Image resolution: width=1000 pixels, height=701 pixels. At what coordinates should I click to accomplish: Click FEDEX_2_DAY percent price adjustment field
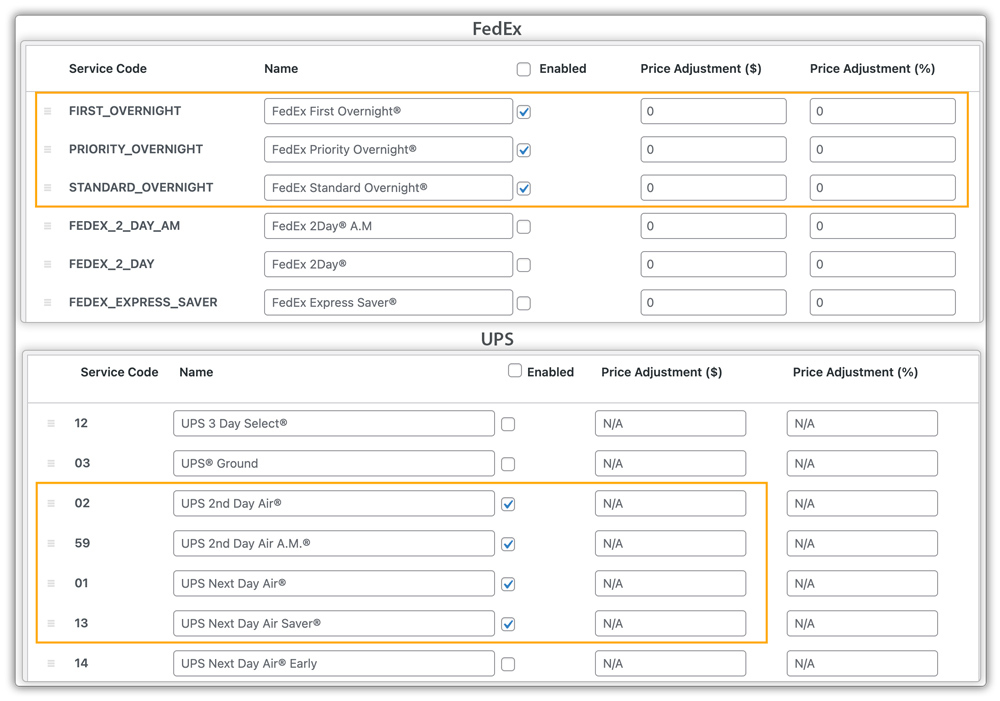point(883,264)
